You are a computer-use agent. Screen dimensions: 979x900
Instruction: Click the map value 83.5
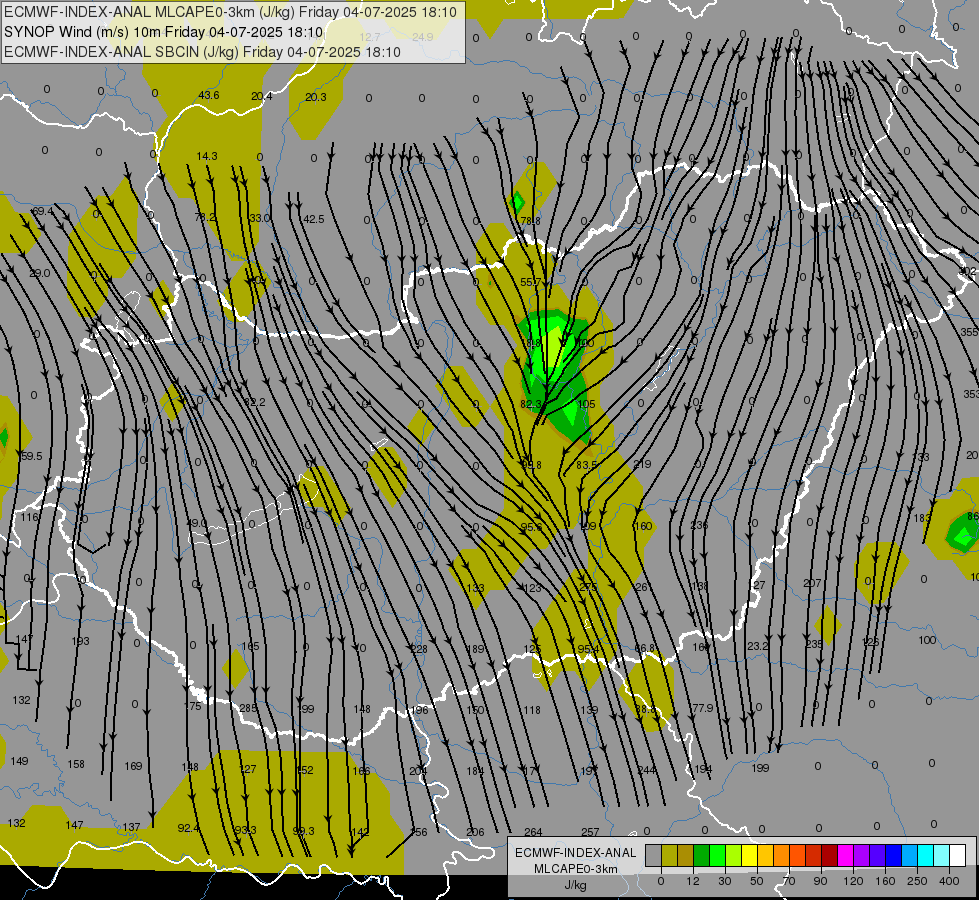[x=587, y=465]
